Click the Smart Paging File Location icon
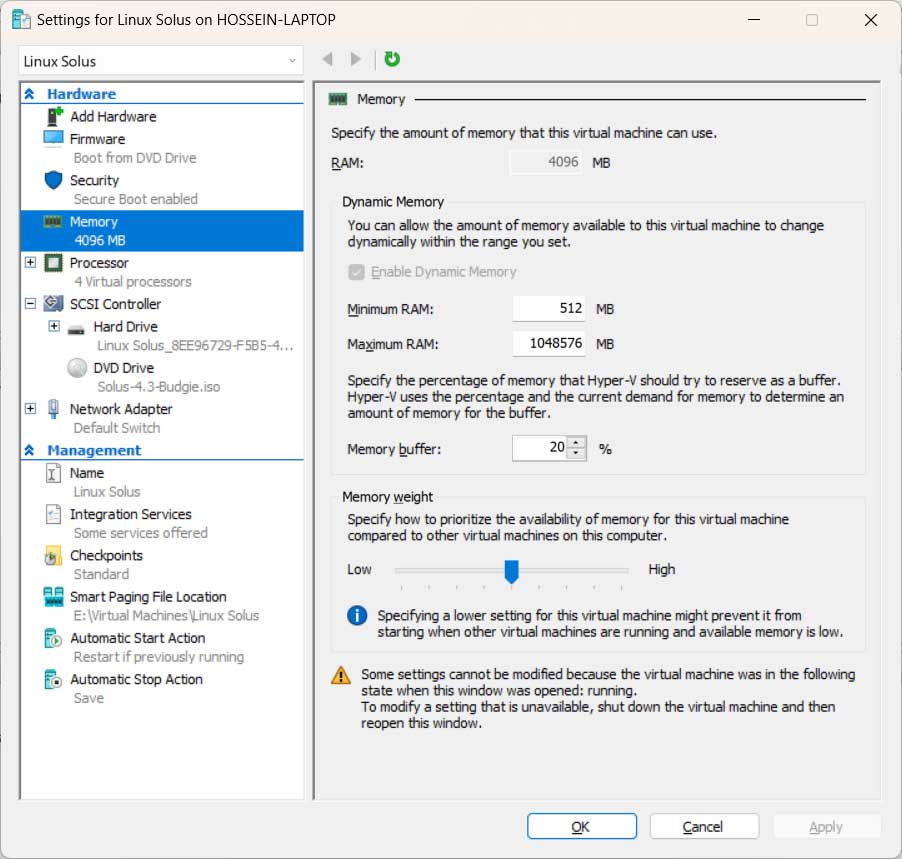The width and height of the screenshot is (902, 859). click(53, 597)
